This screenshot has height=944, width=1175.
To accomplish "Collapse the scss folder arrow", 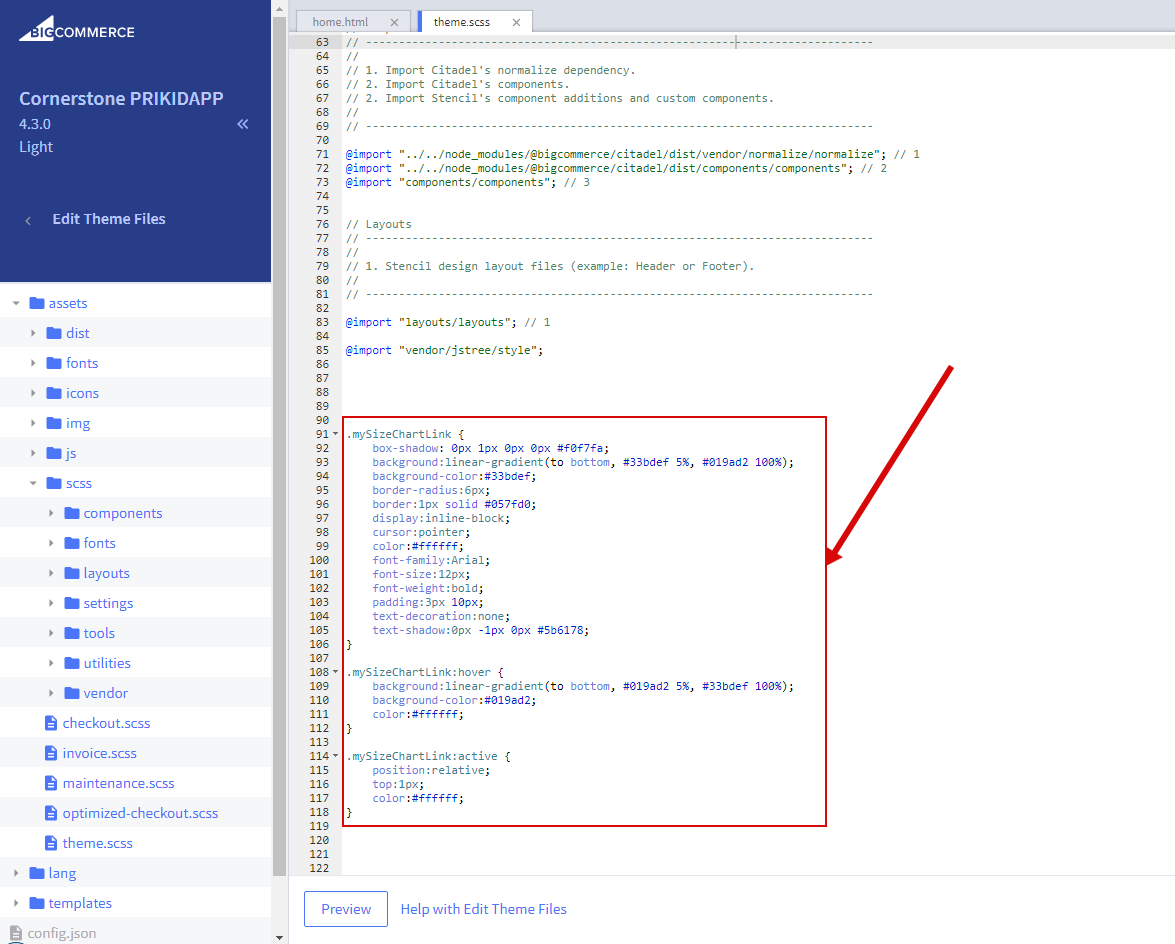I will point(33,483).
